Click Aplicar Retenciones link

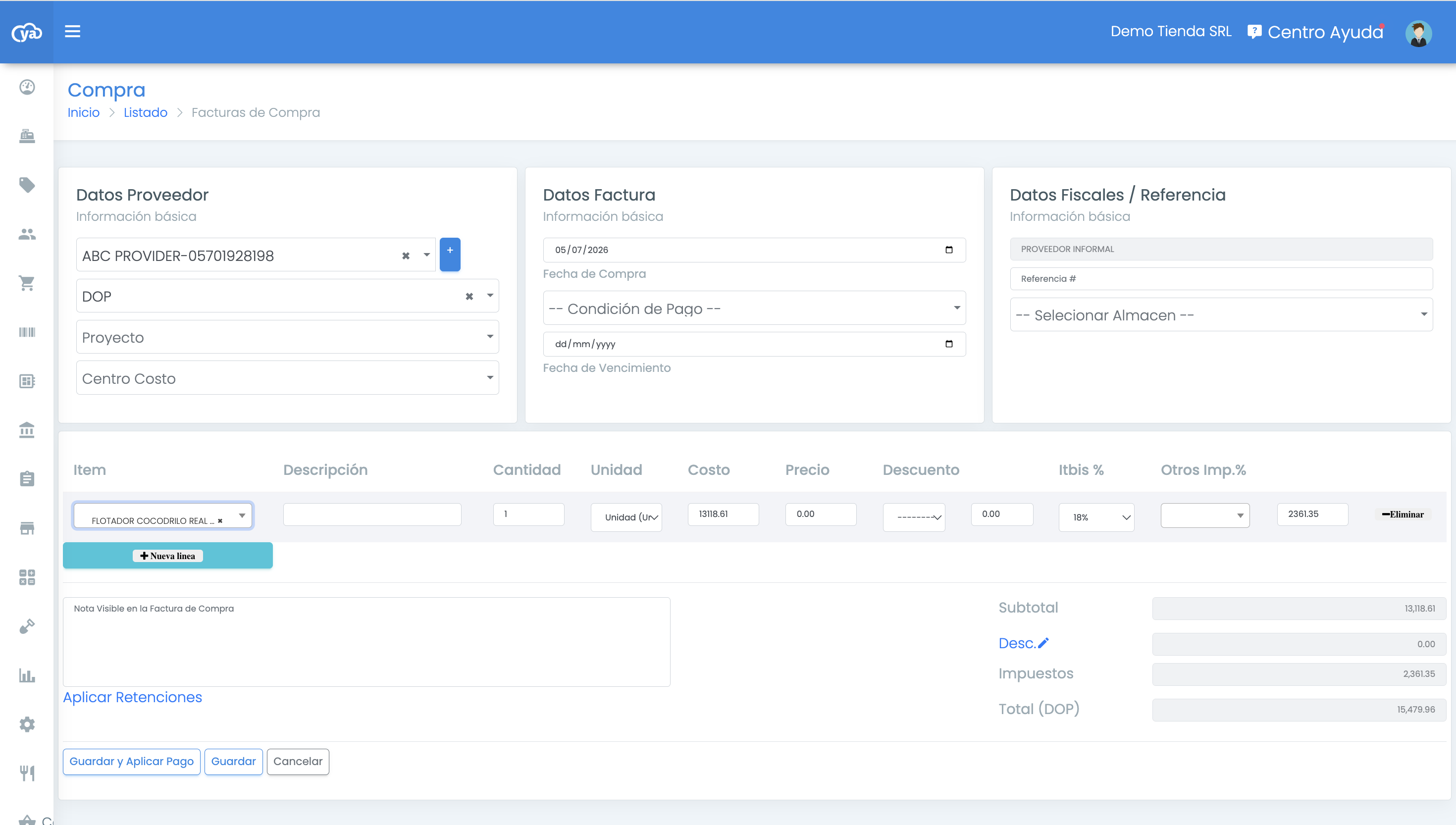[x=133, y=697]
